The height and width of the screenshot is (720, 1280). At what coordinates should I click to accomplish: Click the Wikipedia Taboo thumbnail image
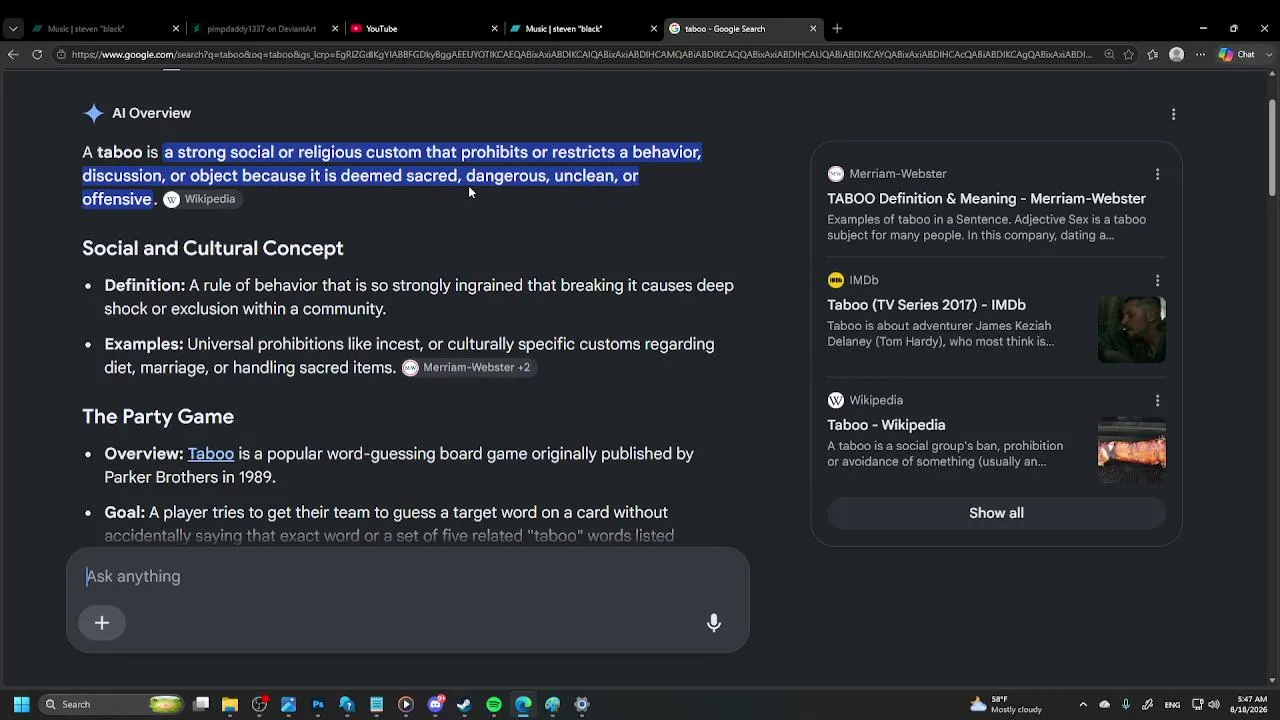pos(1132,450)
